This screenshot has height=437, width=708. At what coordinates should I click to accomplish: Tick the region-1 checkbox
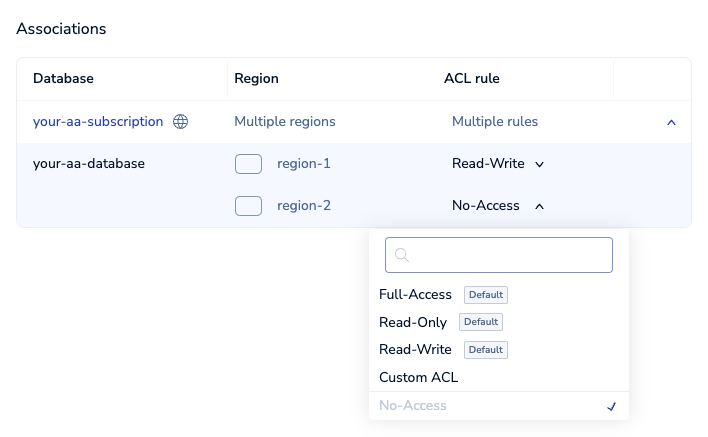pyautogui.click(x=248, y=164)
